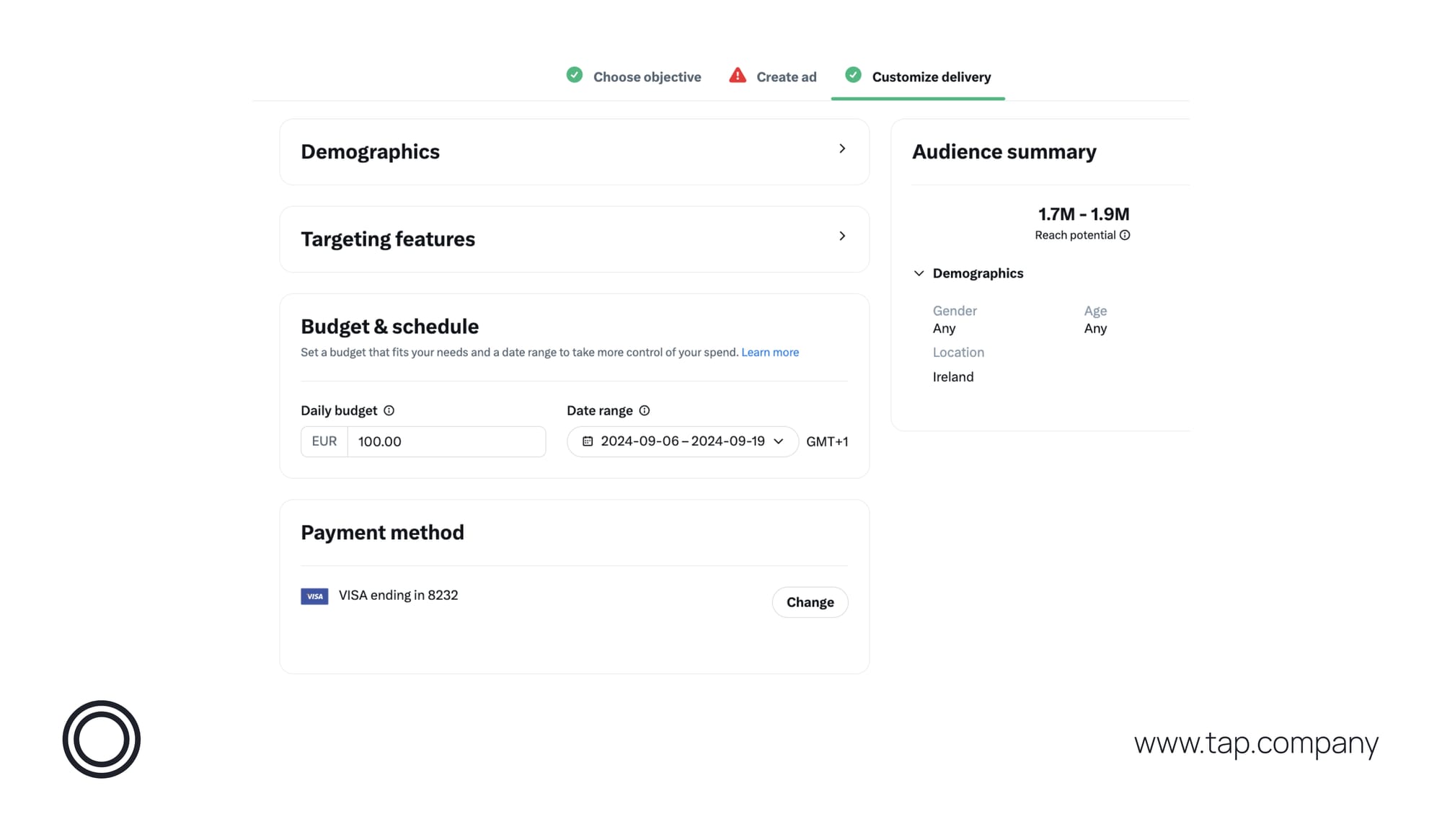Click the green check beside Choose objective

[575, 76]
